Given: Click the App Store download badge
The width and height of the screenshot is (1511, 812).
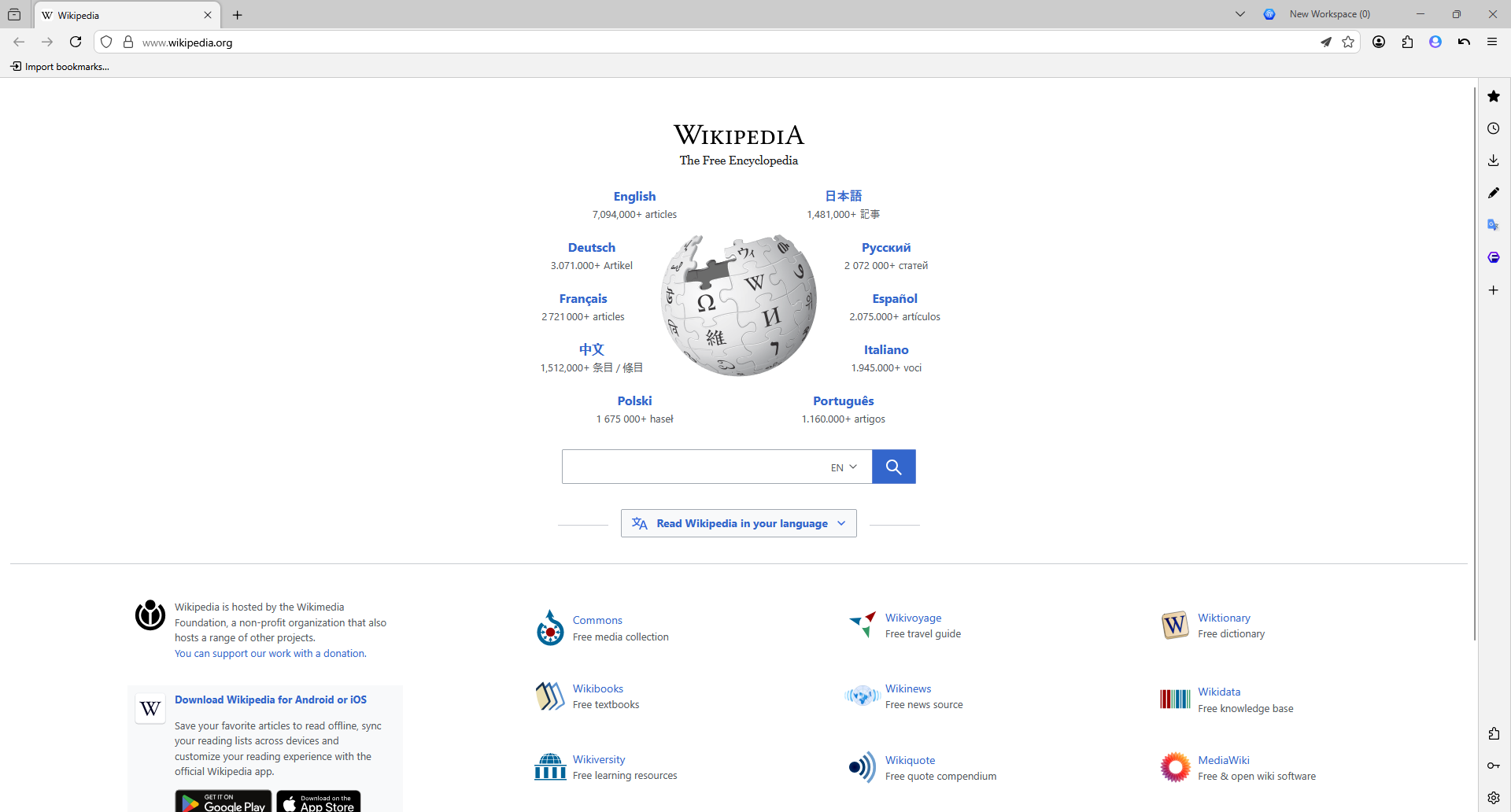Looking at the screenshot, I should pos(319,801).
